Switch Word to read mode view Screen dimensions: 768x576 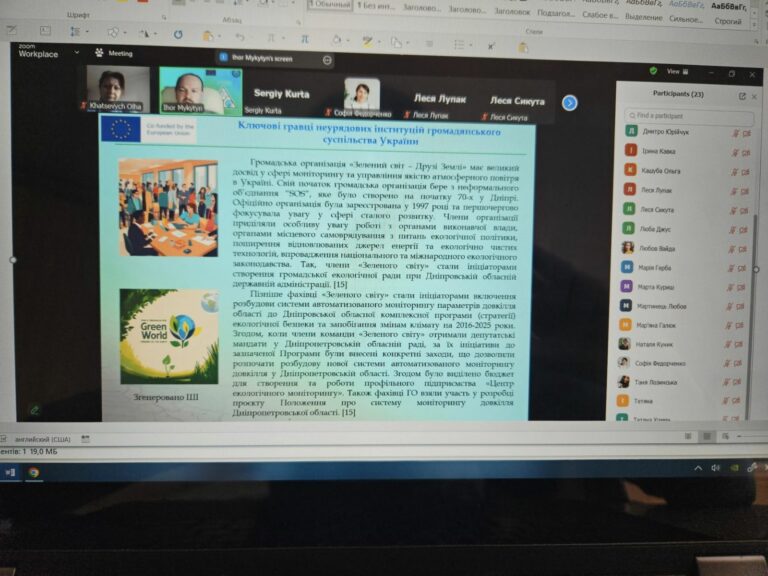point(688,436)
